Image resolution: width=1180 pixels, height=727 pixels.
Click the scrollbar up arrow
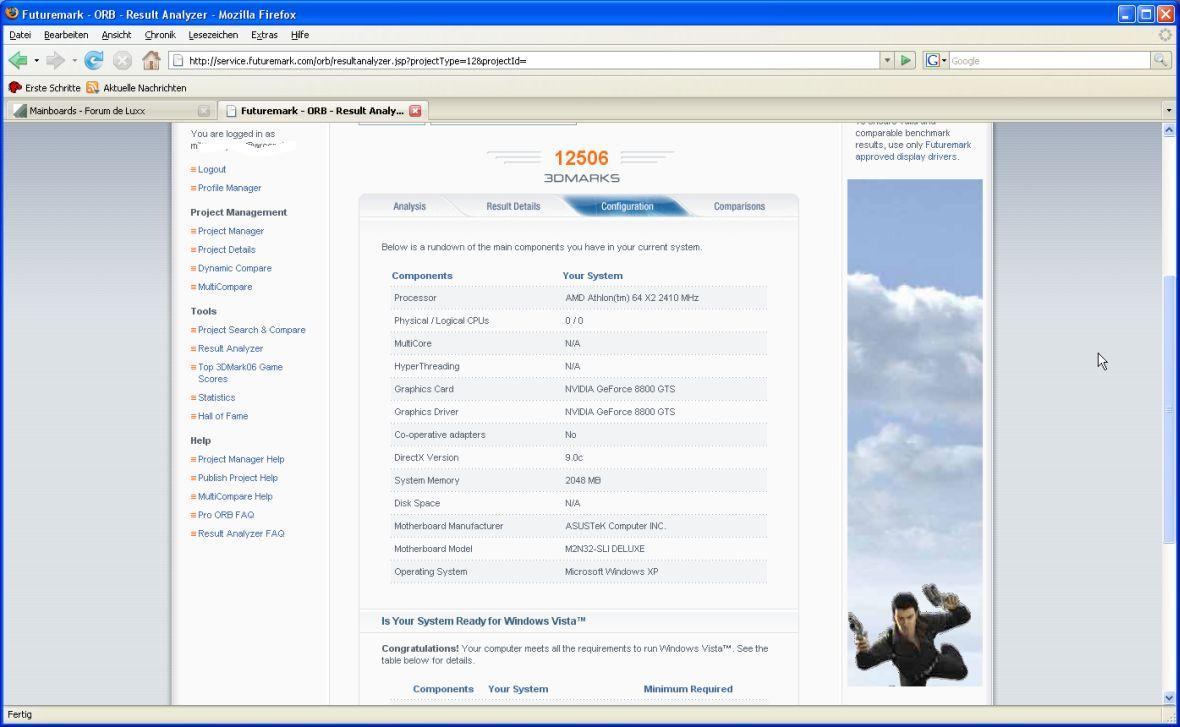tap(1169, 130)
